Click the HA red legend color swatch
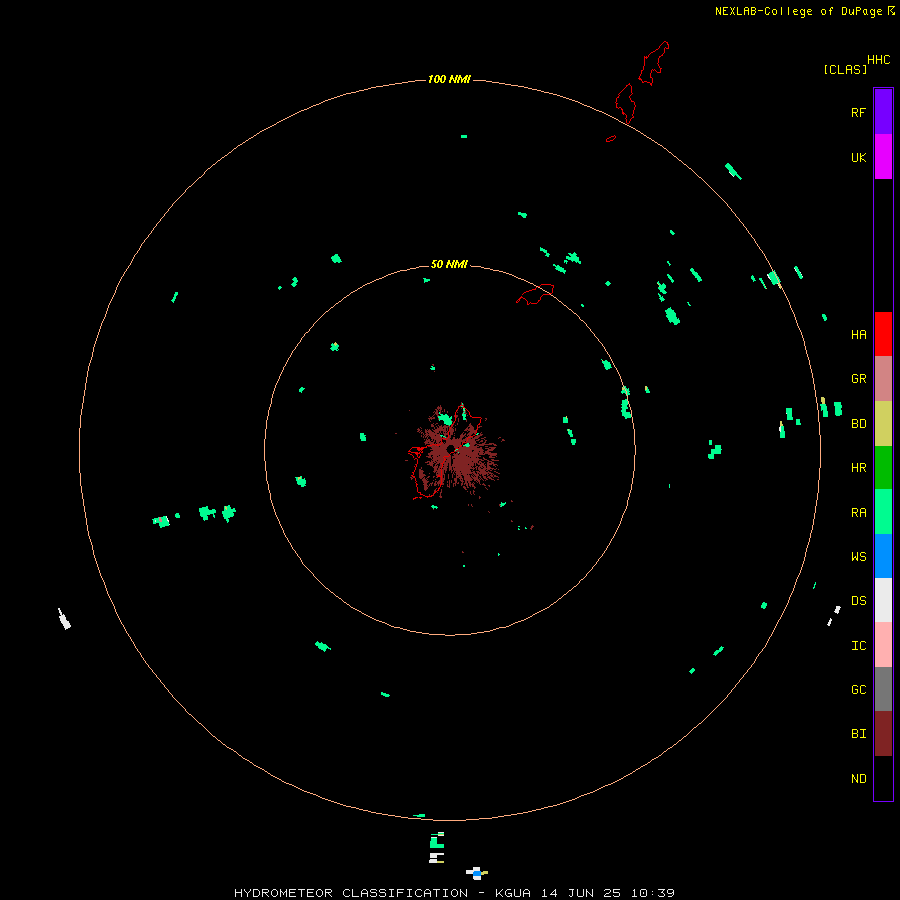 883,334
